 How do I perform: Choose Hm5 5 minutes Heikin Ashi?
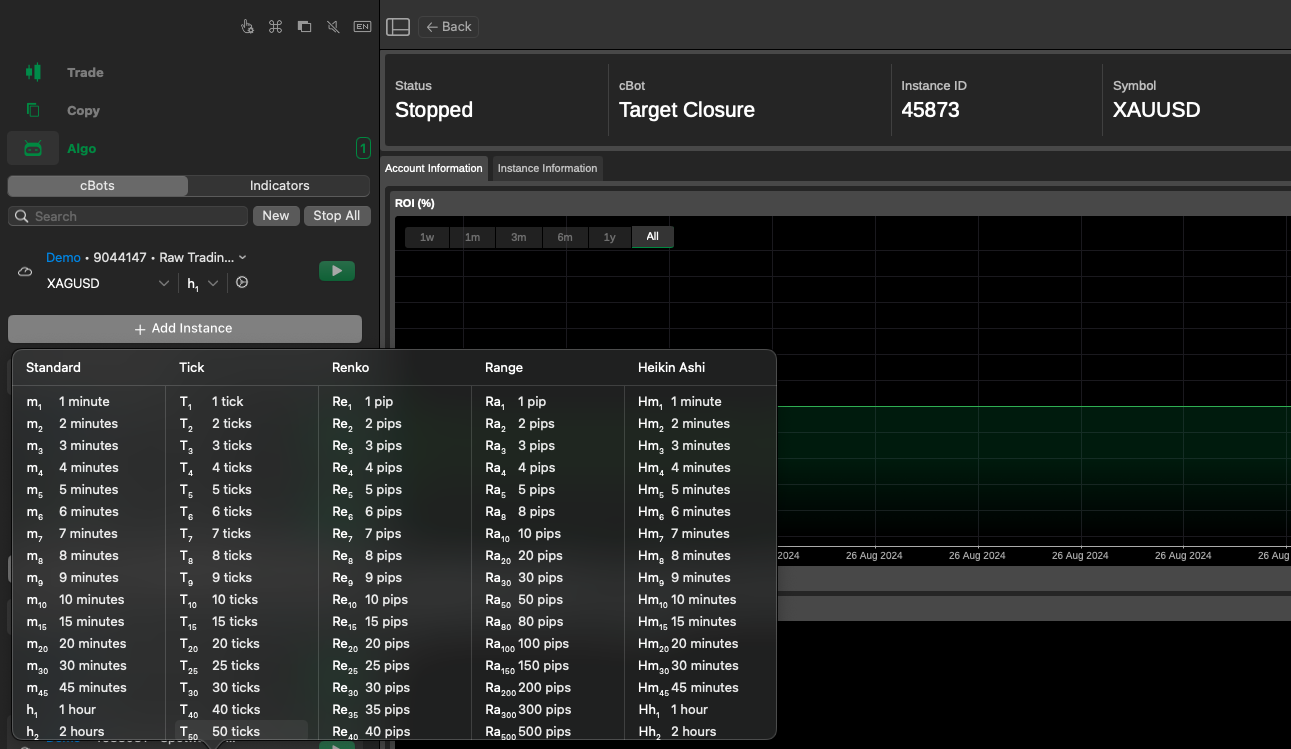pos(701,489)
